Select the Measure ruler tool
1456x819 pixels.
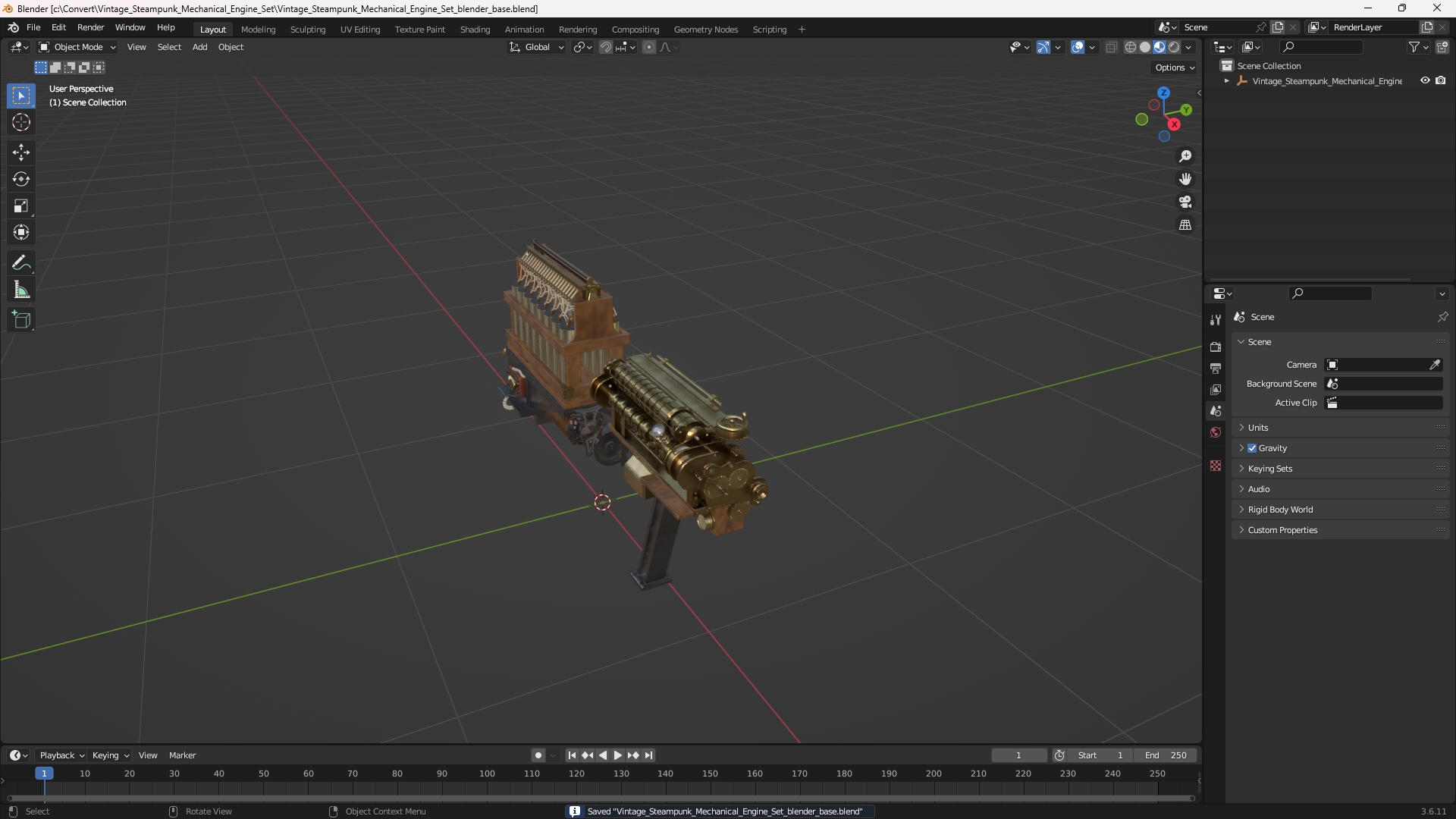[x=21, y=290]
